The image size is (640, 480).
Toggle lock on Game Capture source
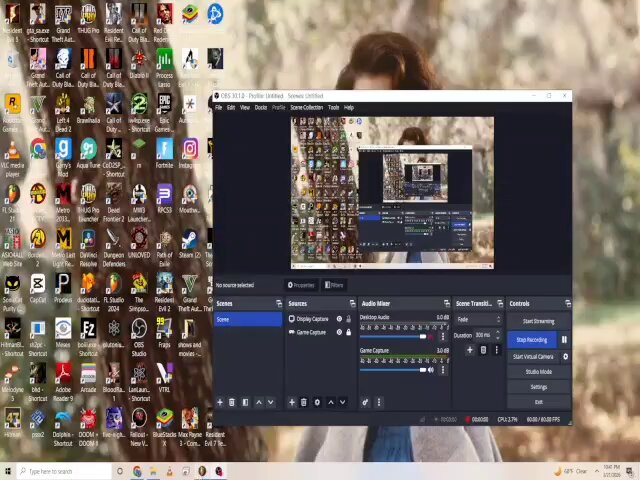[x=349, y=332]
